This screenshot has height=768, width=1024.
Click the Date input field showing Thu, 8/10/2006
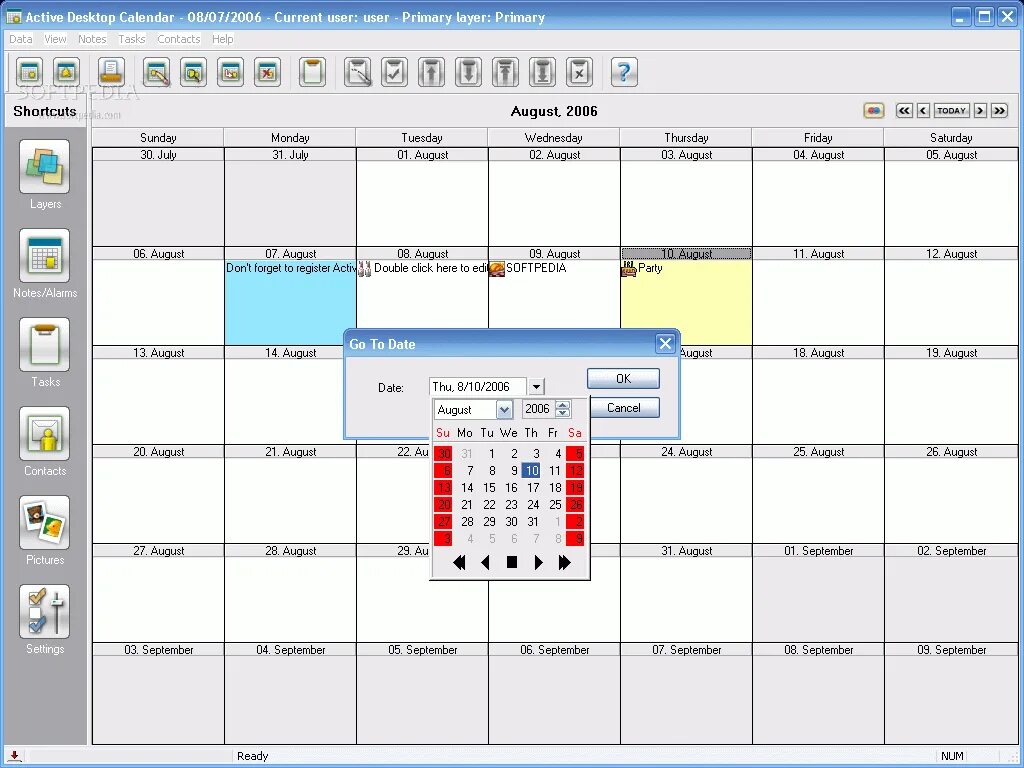click(x=477, y=387)
